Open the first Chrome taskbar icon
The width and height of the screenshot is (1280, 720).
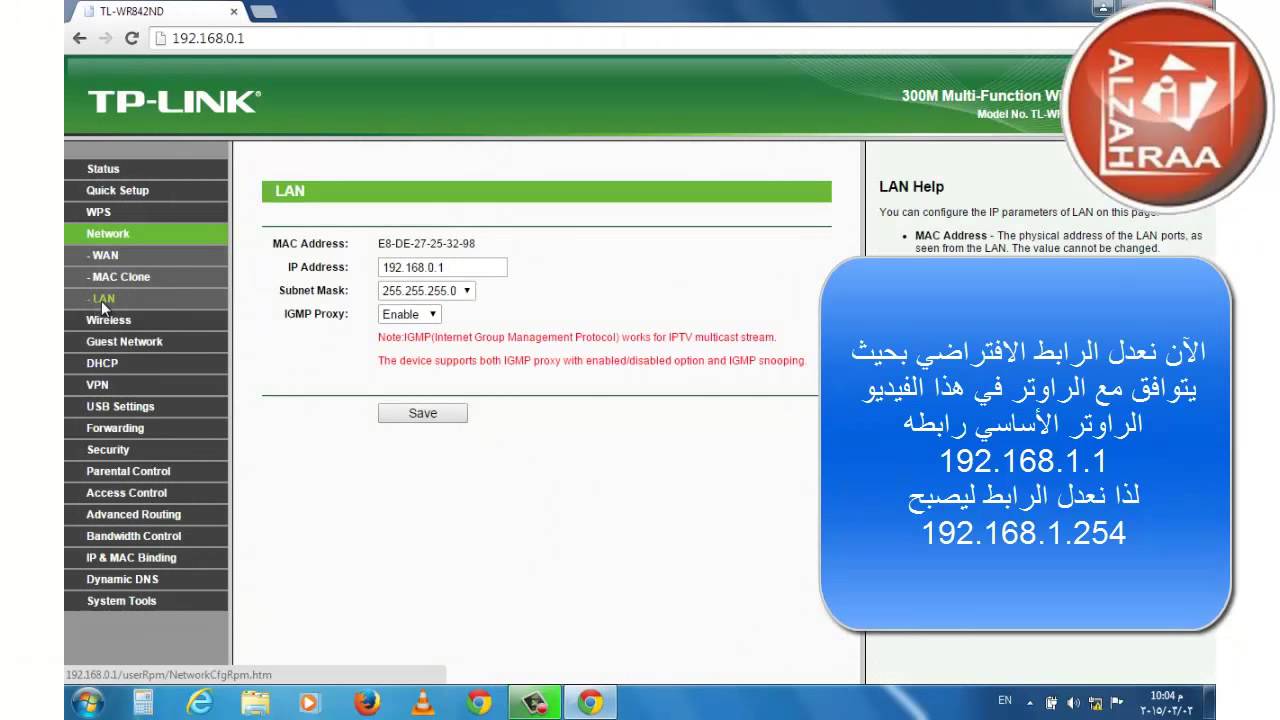pyautogui.click(x=479, y=702)
